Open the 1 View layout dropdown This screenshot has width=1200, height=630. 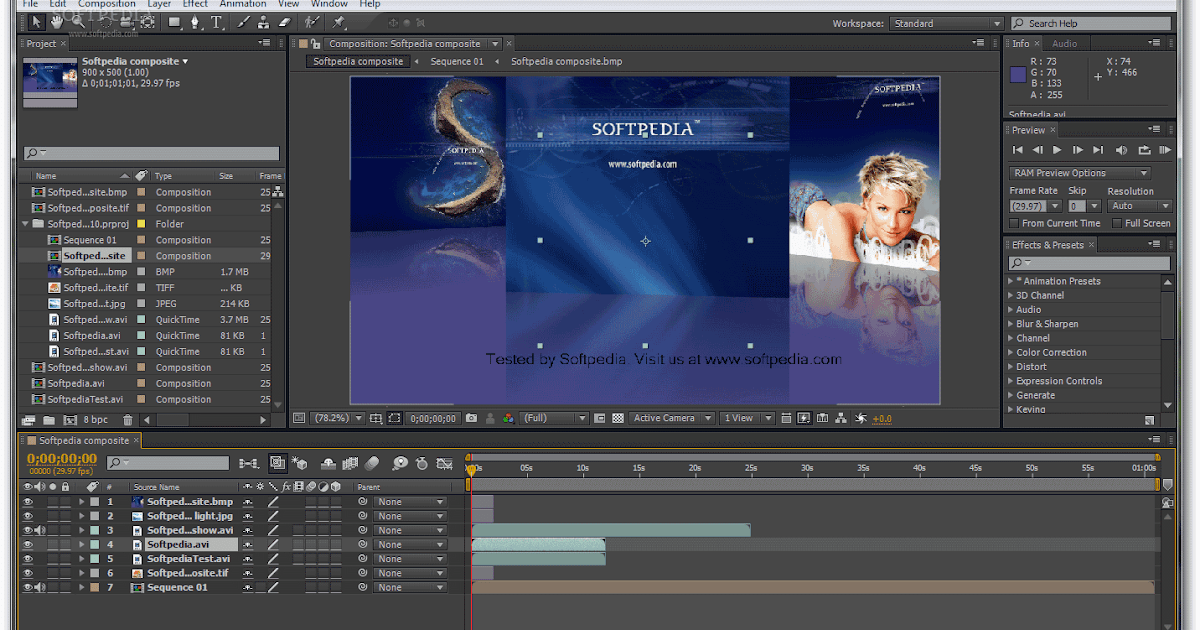click(748, 418)
